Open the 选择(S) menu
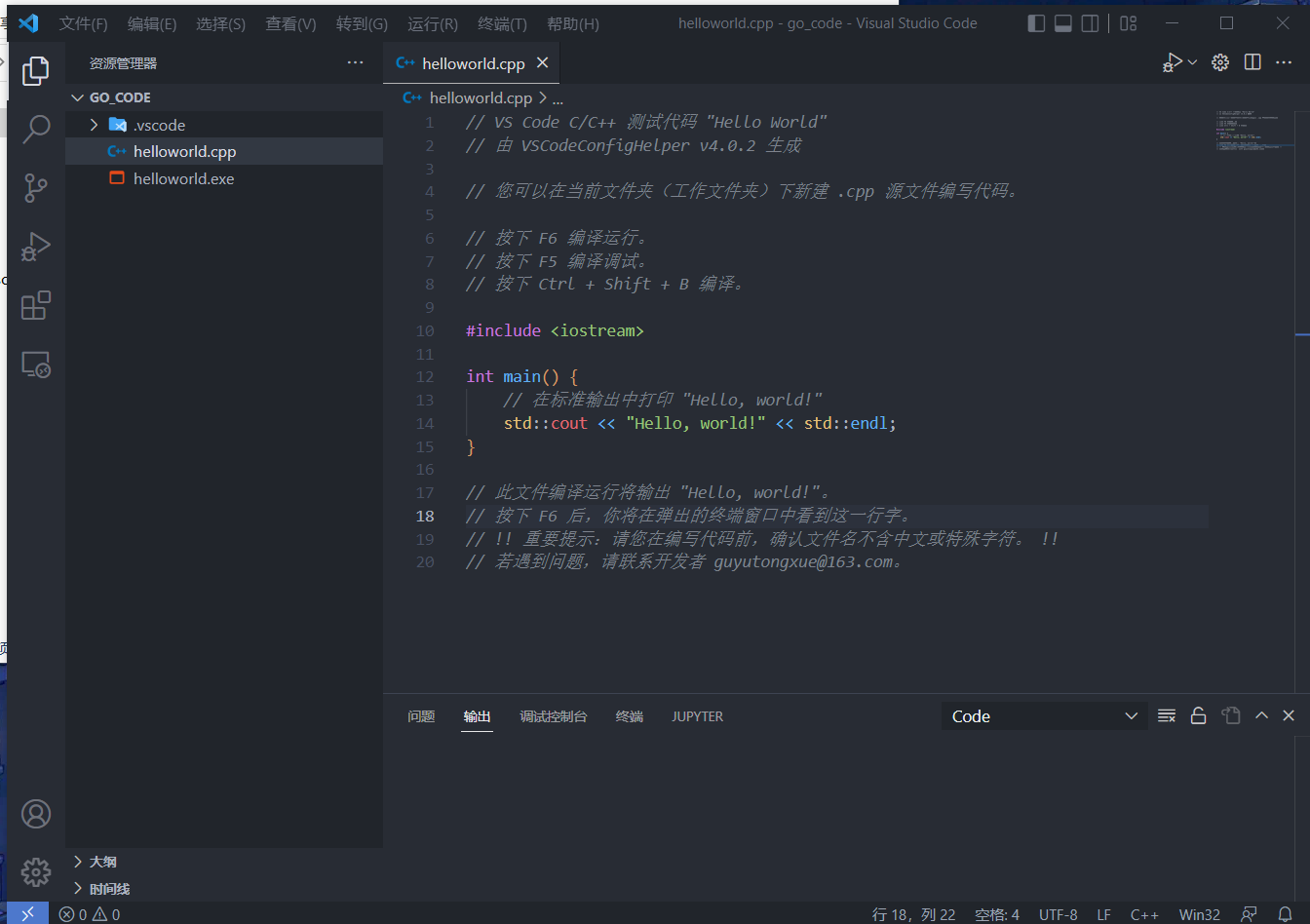The image size is (1310, 924). tap(221, 23)
